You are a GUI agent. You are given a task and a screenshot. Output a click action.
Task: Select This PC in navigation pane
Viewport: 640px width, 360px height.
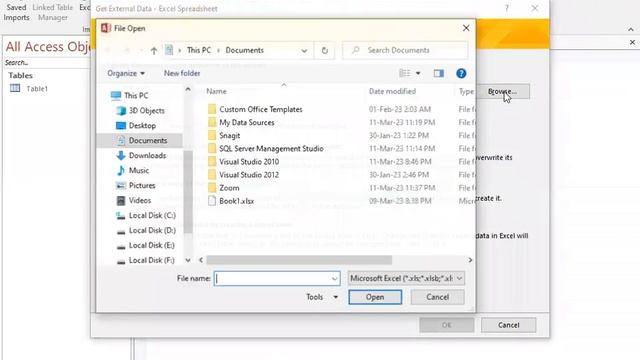[x=136, y=96]
